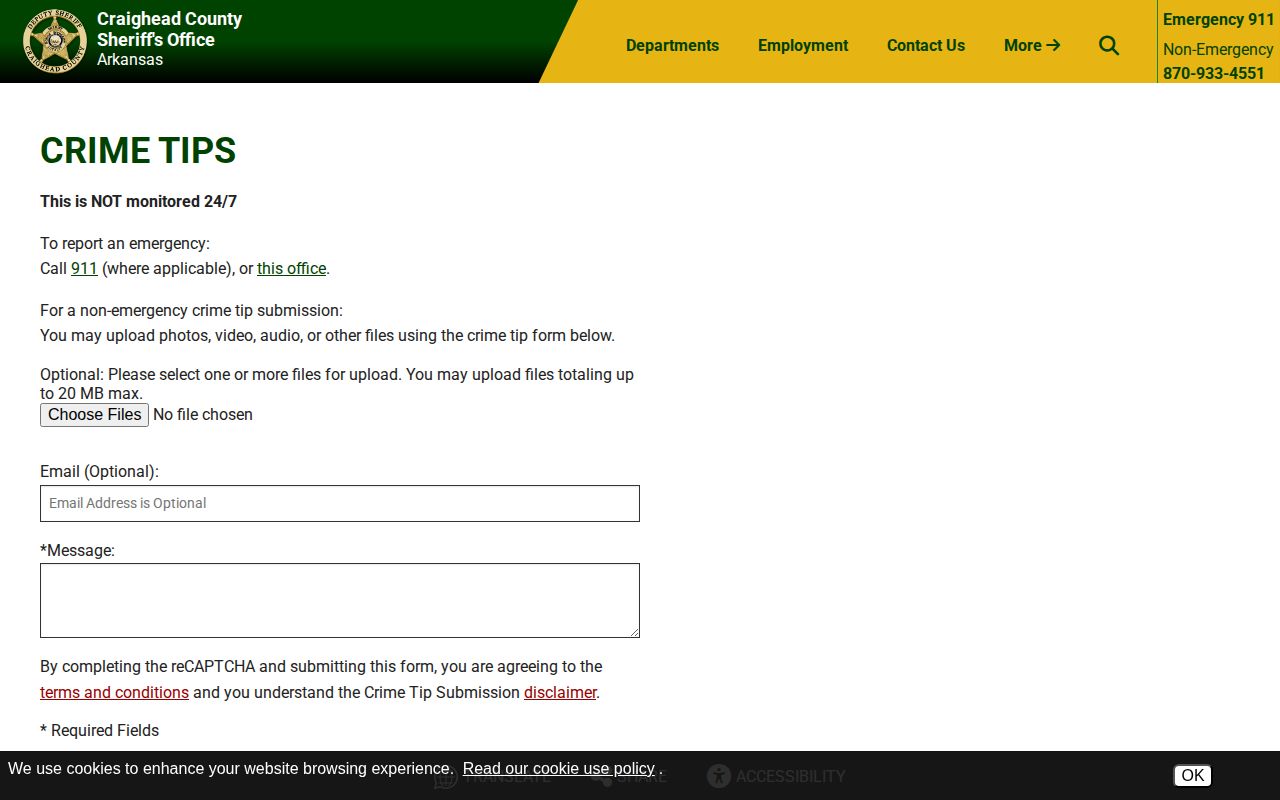This screenshot has height=800, width=1280.
Task: Read the cookie use policy
Action: click(x=559, y=769)
